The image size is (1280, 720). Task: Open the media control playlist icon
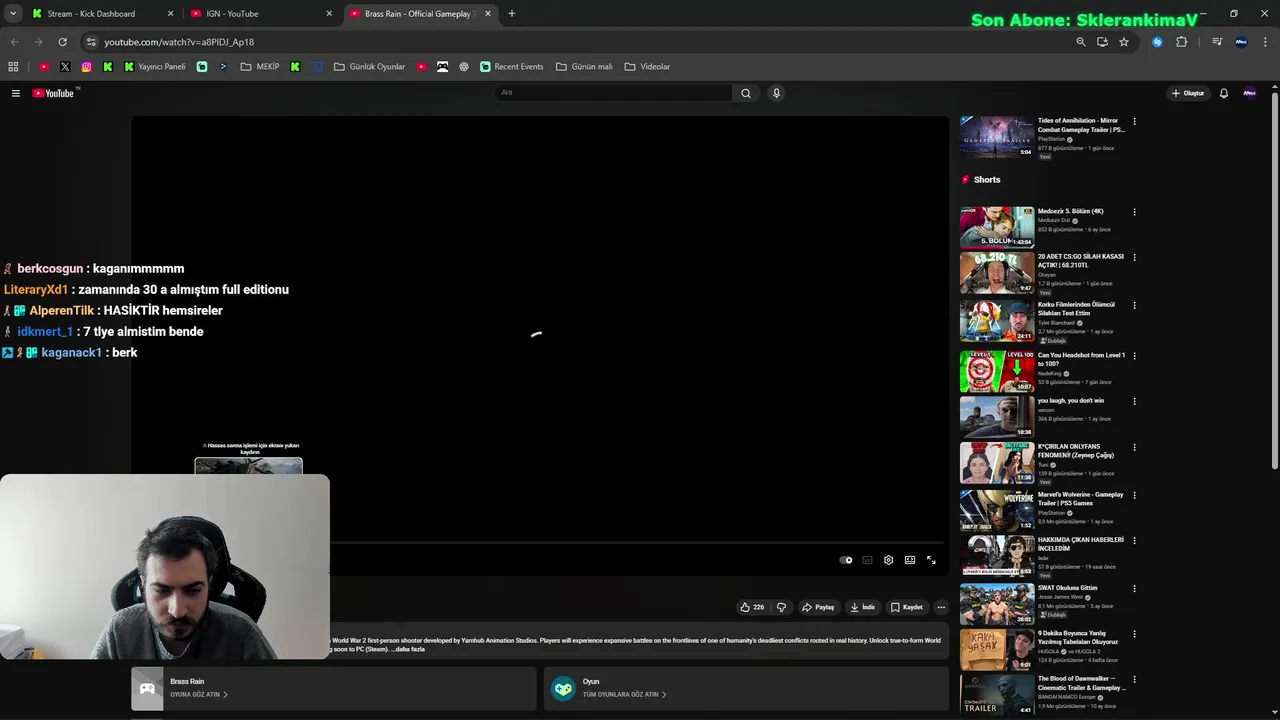pos(1216,42)
